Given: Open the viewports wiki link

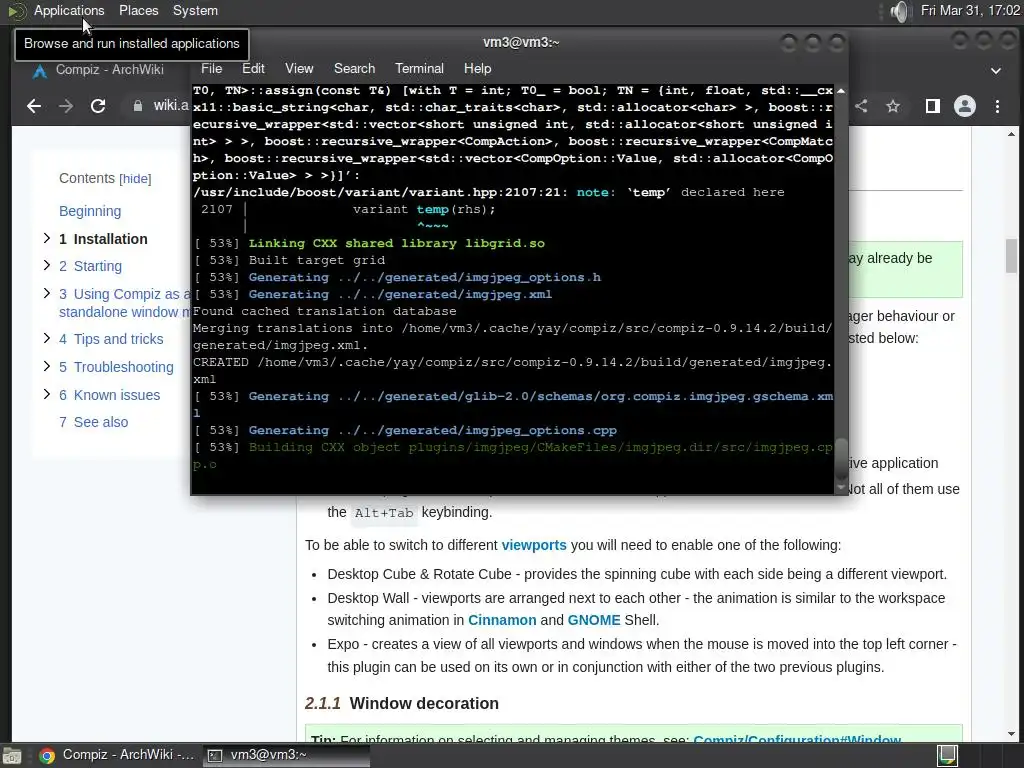Looking at the screenshot, I should click(x=534, y=545).
